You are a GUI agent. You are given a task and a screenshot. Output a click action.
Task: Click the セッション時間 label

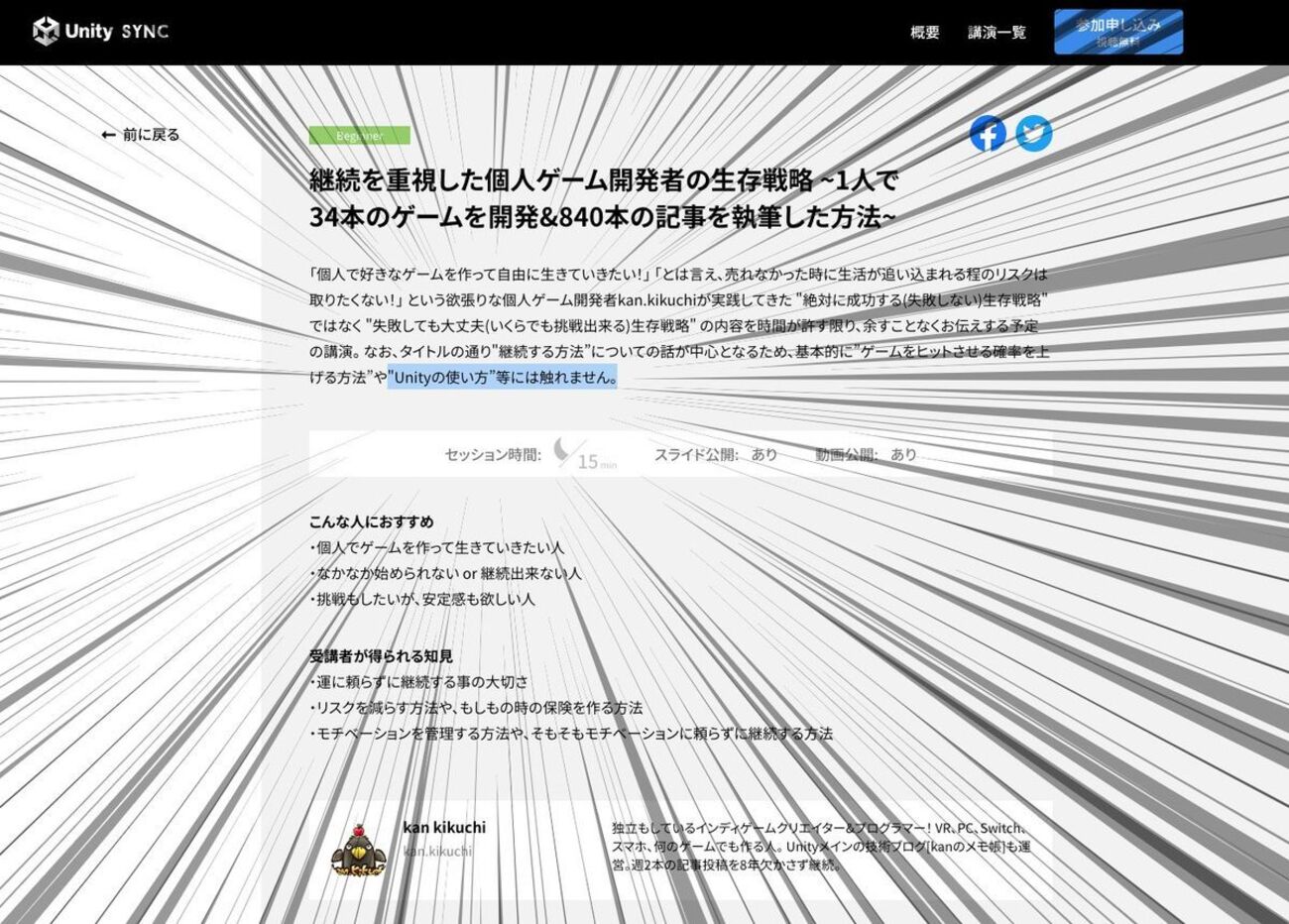coord(493,455)
